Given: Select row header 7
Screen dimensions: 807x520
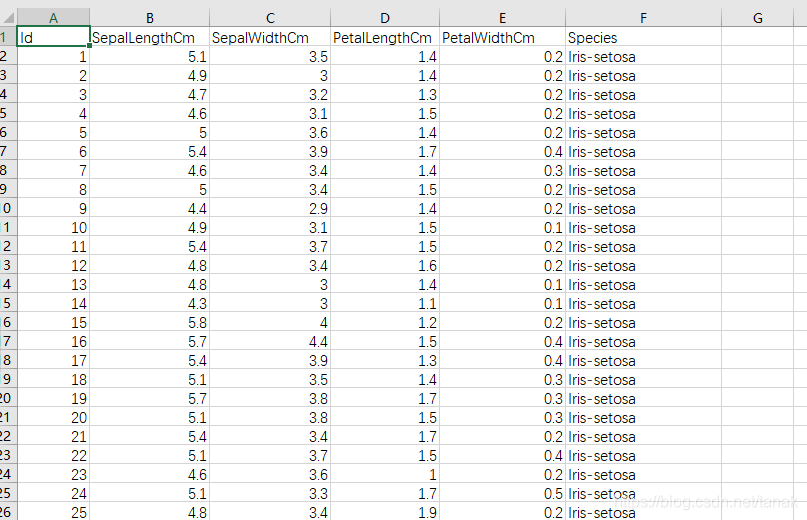Looking at the screenshot, I should [x=8, y=151].
